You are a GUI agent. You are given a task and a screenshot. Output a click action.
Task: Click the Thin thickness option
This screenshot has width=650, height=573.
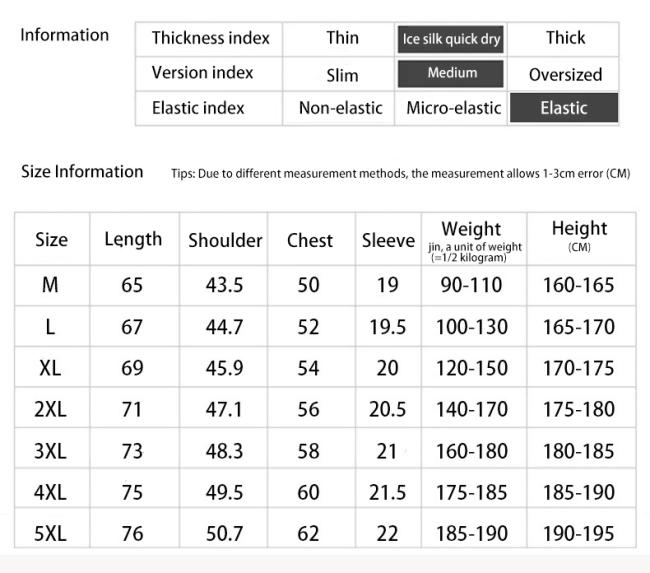[x=342, y=38]
